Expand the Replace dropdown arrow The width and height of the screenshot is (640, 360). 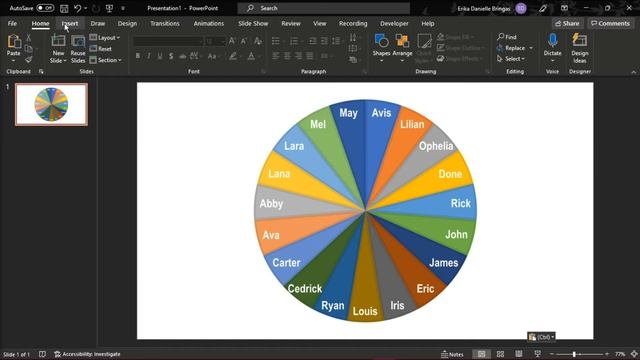point(531,48)
